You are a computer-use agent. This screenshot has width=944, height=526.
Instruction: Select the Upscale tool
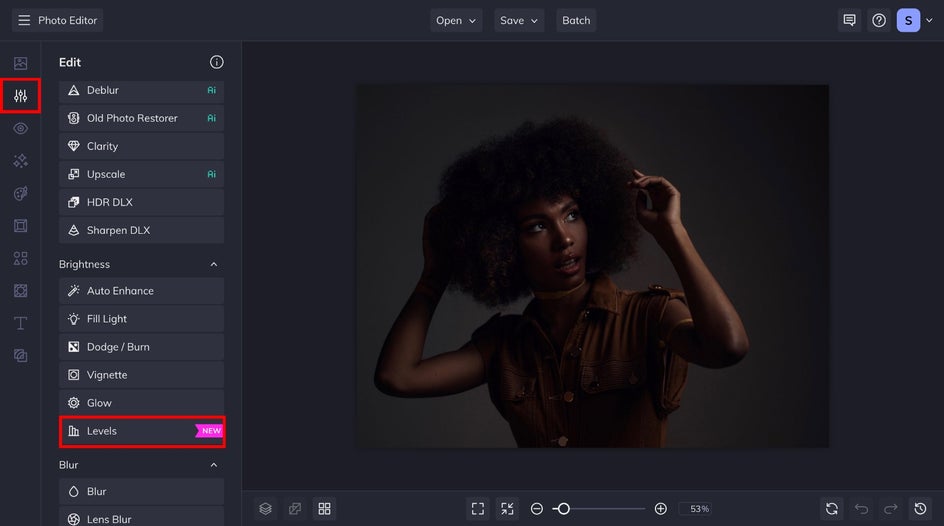click(141, 174)
